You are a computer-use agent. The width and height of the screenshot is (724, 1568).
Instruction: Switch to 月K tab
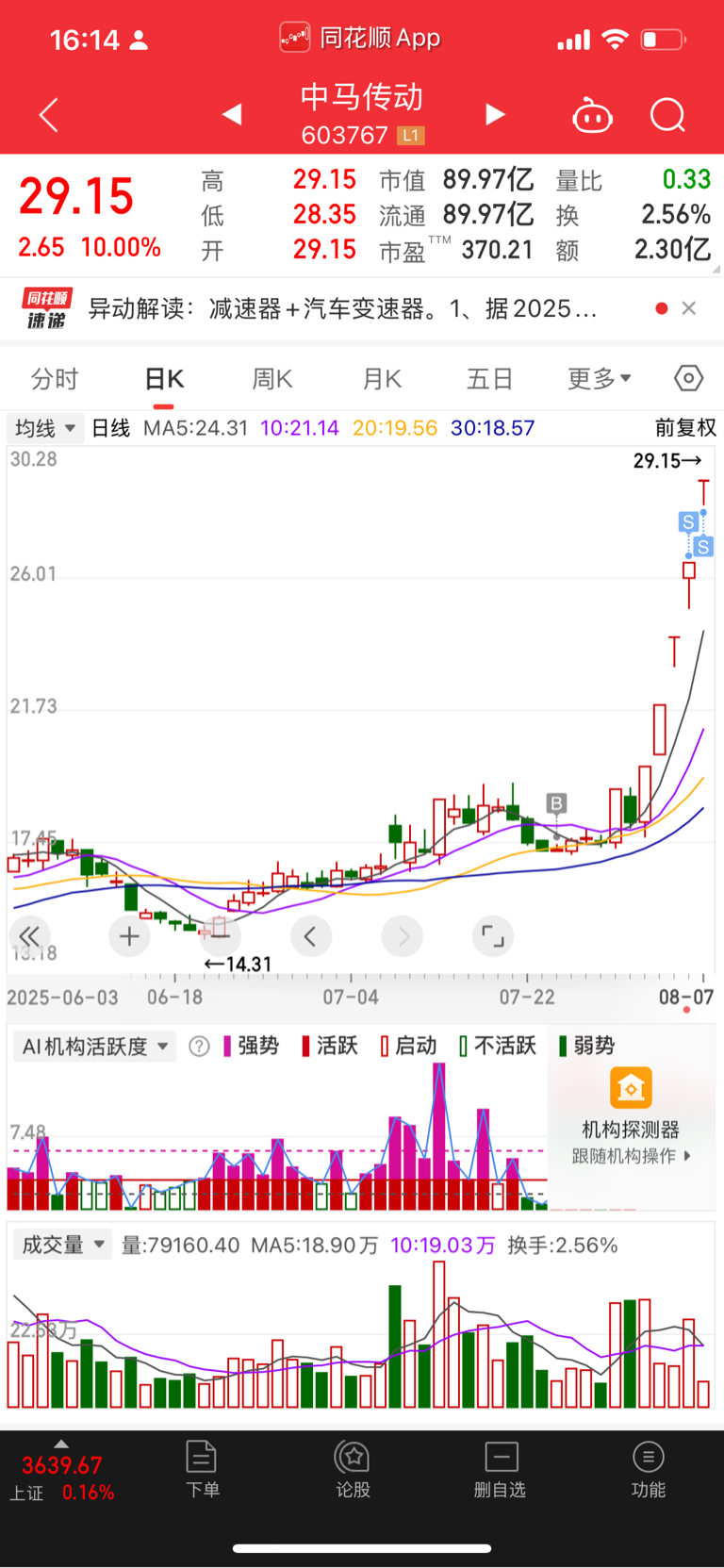(x=382, y=379)
